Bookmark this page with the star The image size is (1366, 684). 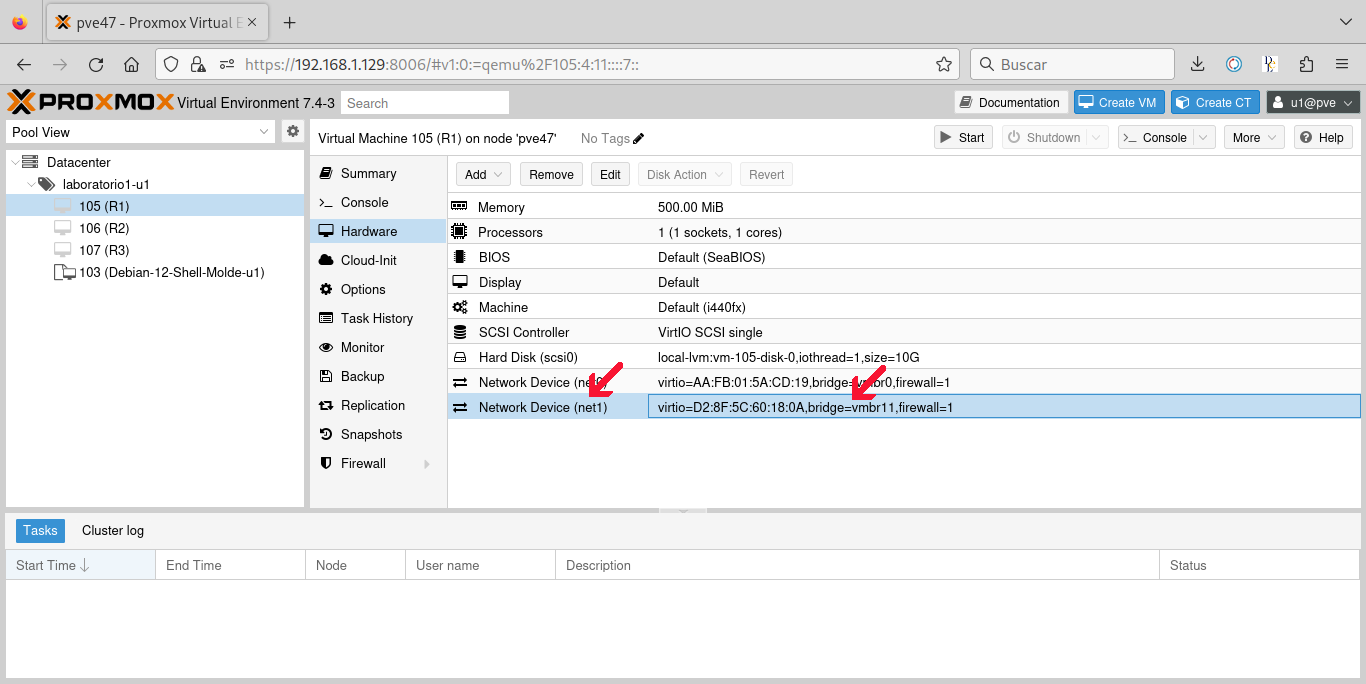(x=943, y=64)
